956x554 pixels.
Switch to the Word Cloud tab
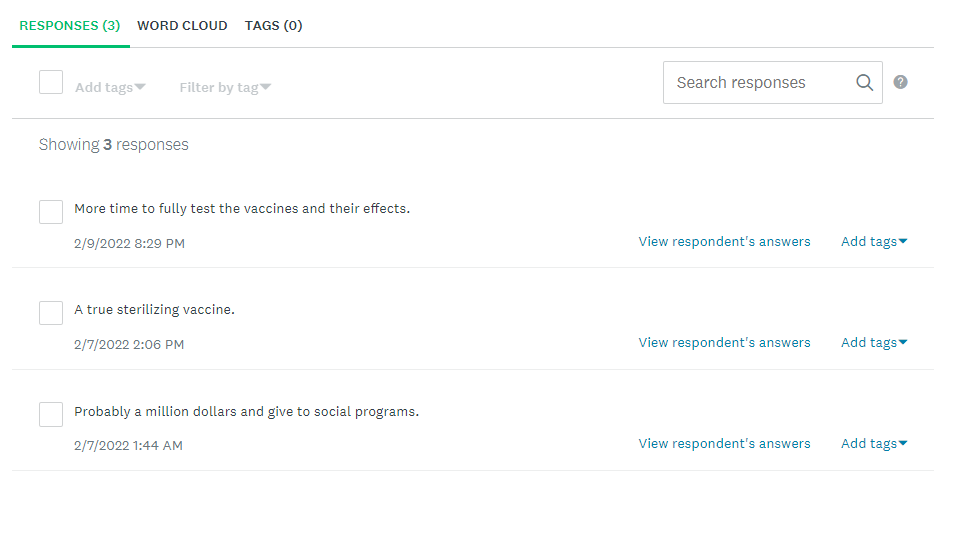coord(182,25)
